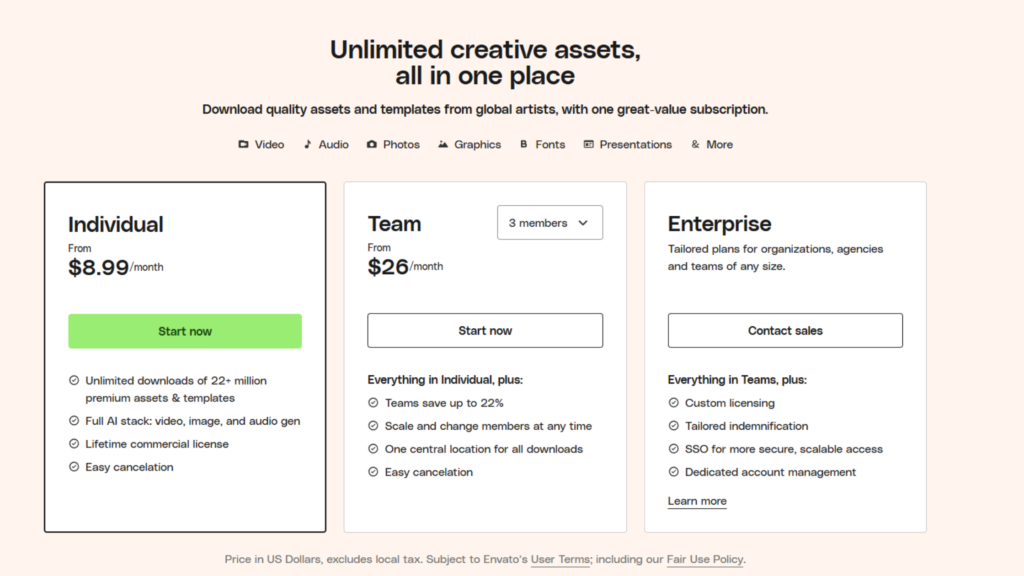Click Start now under Team plan
The height and width of the screenshot is (576, 1024).
[x=485, y=330]
